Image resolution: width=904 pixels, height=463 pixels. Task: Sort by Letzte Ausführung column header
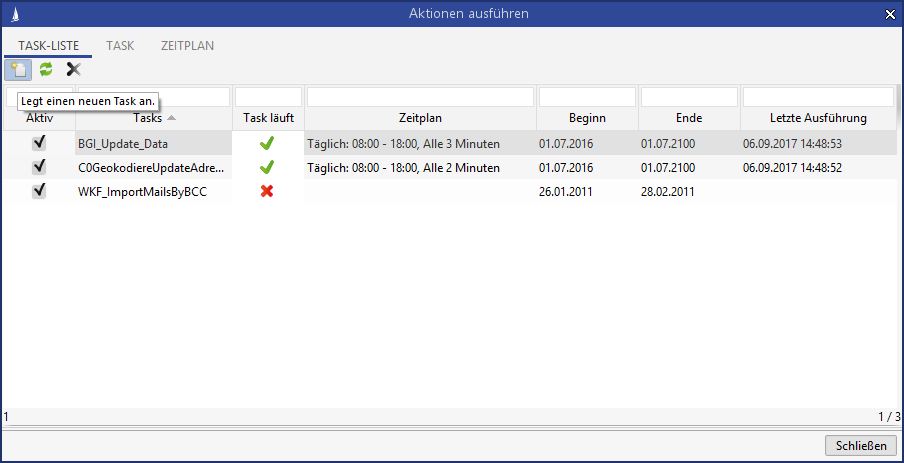tap(818, 118)
